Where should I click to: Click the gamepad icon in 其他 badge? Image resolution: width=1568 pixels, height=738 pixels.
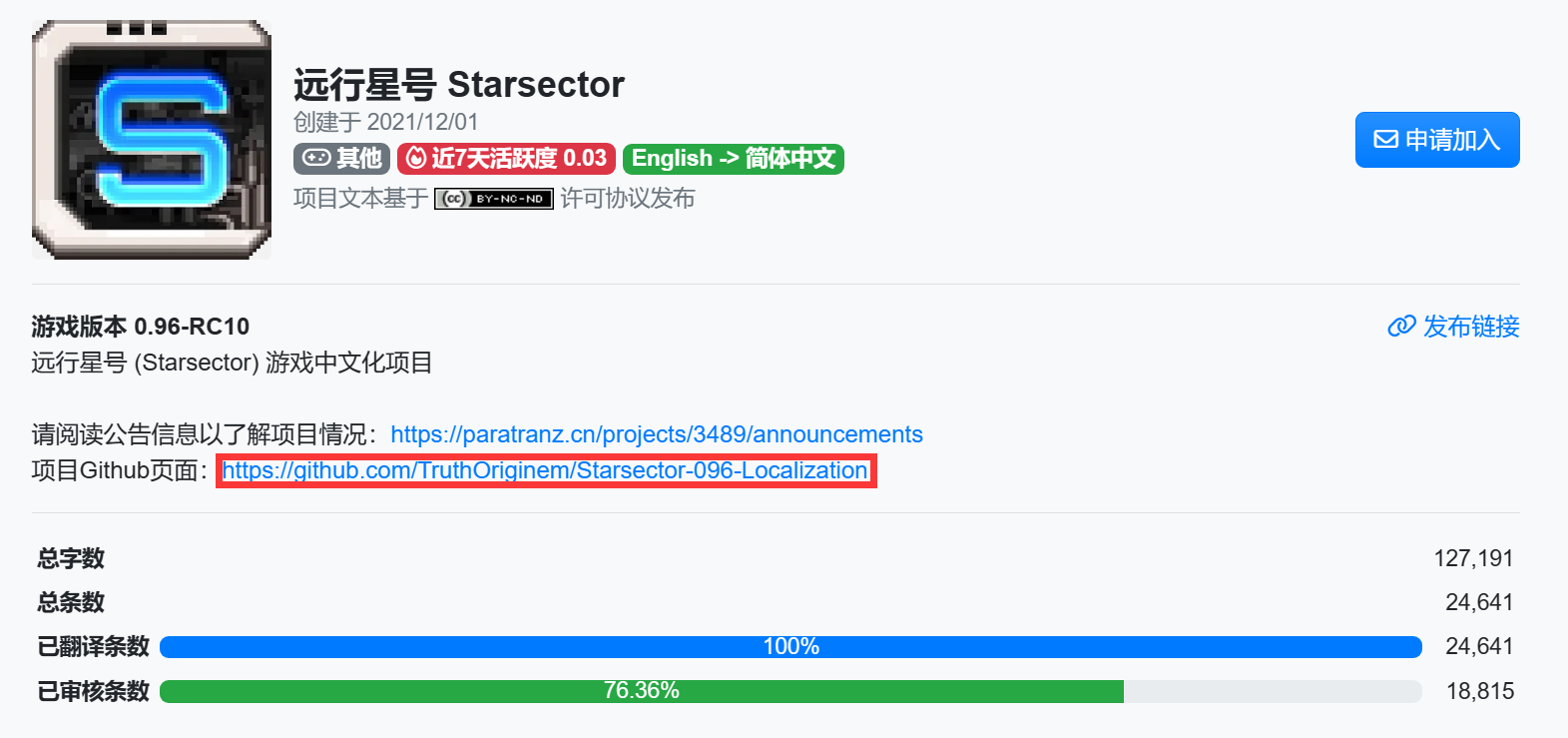coord(316,159)
